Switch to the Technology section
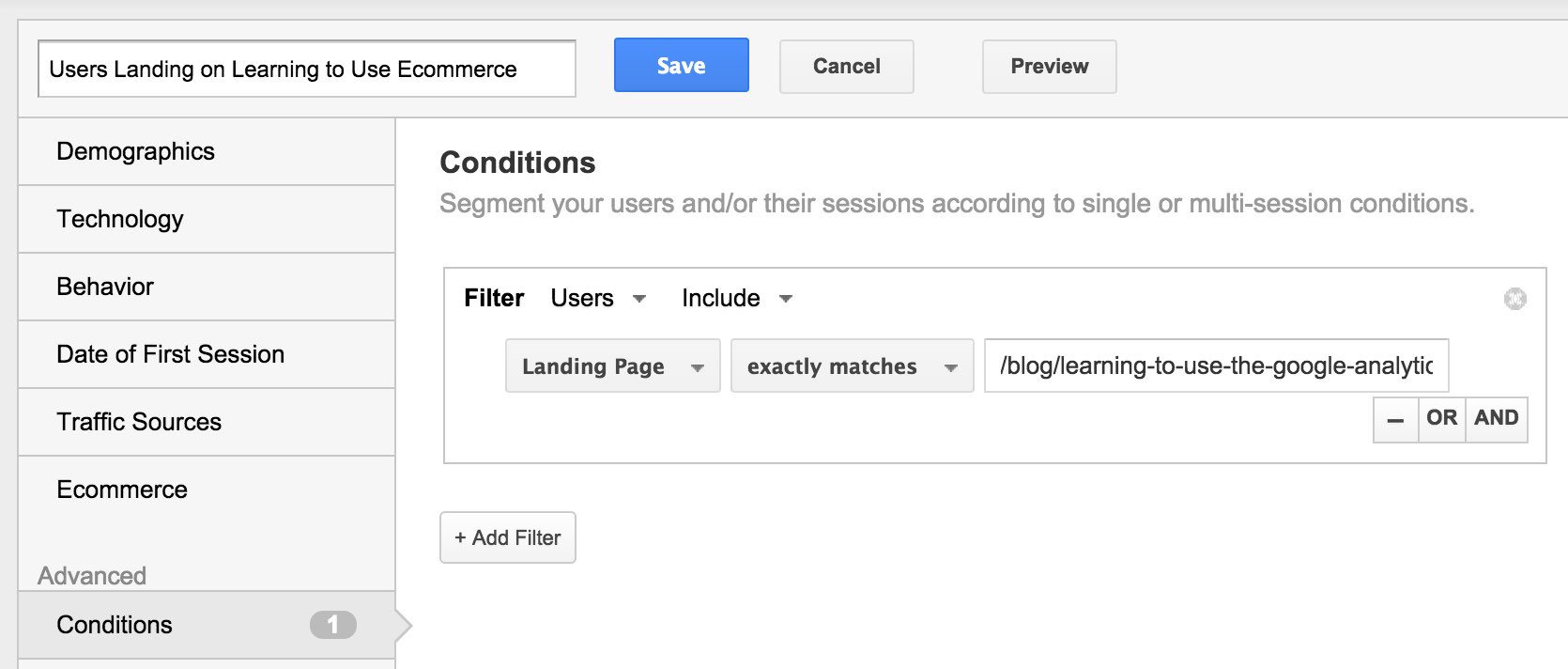The height and width of the screenshot is (669, 1568). point(207,219)
